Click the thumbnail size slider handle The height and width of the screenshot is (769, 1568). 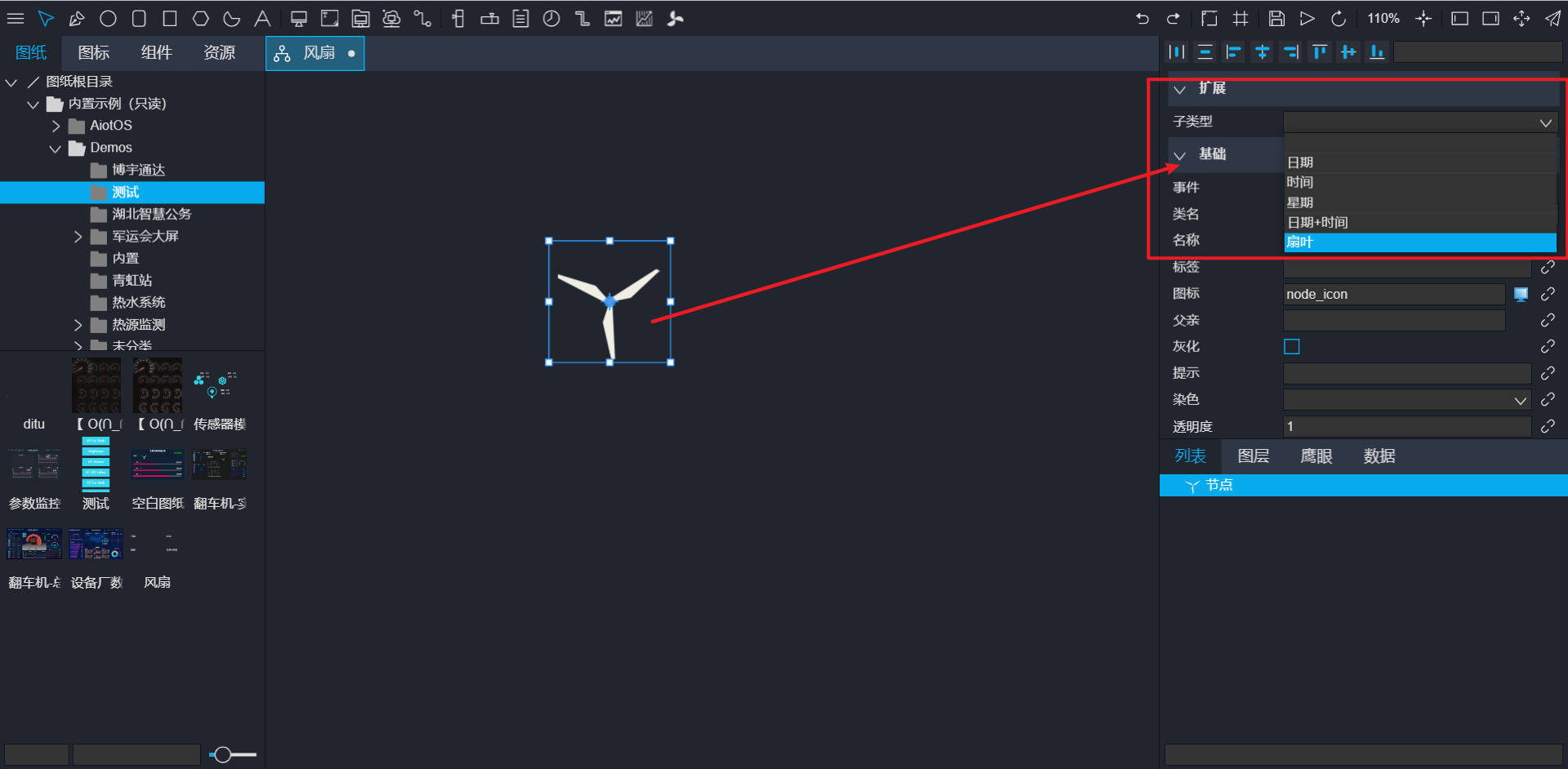222,755
